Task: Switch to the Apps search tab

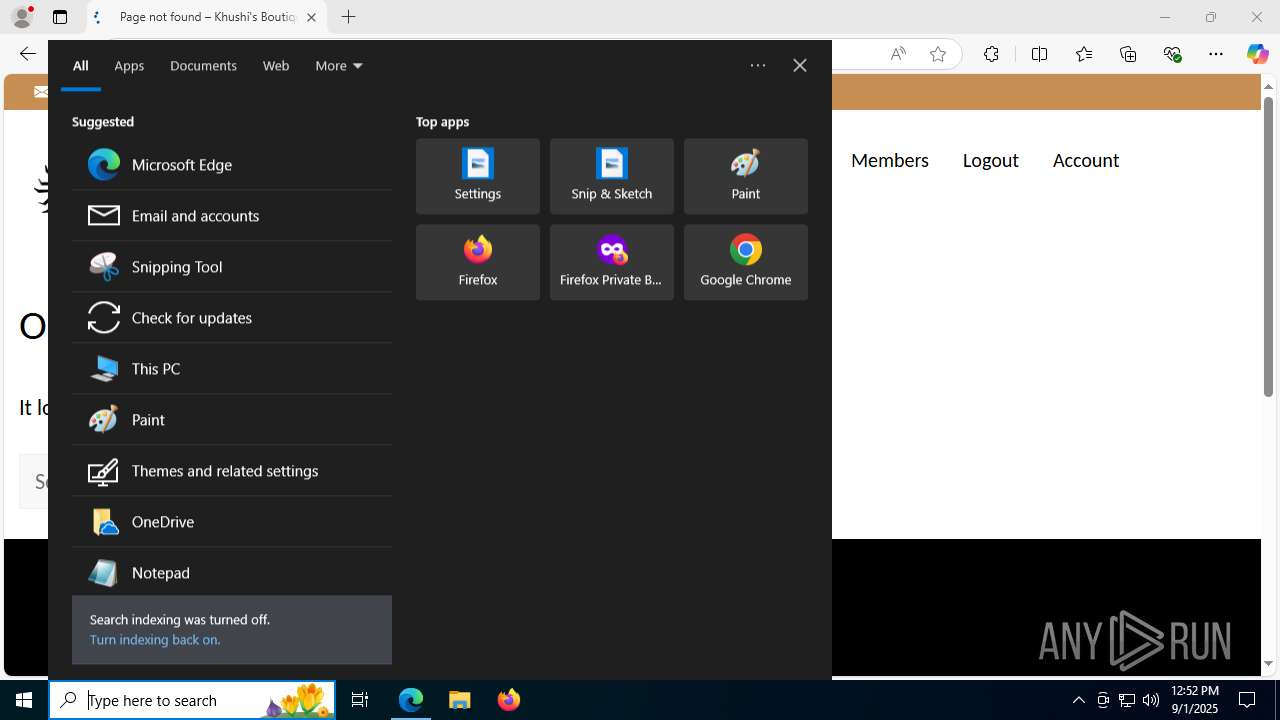Action: [x=129, y=65]
